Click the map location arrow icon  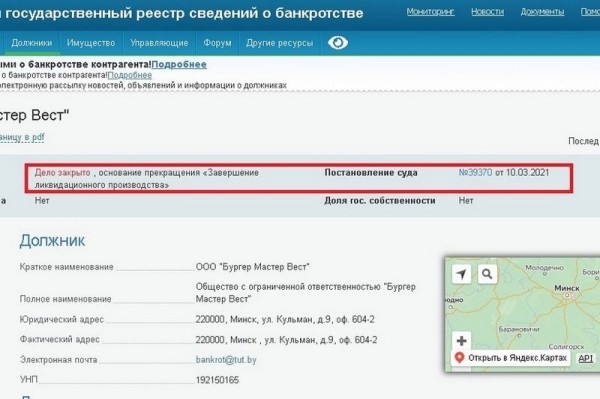(461, 274)
